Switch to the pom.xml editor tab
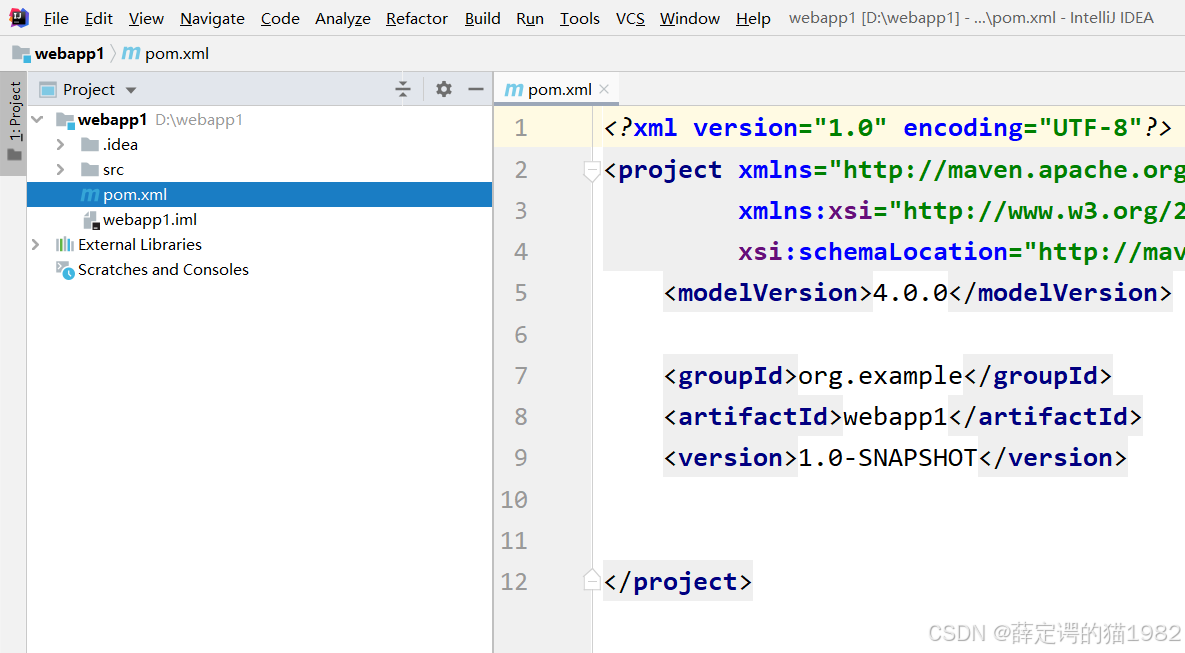Screen dimensions: 1185x653 [x=556, y=88]
